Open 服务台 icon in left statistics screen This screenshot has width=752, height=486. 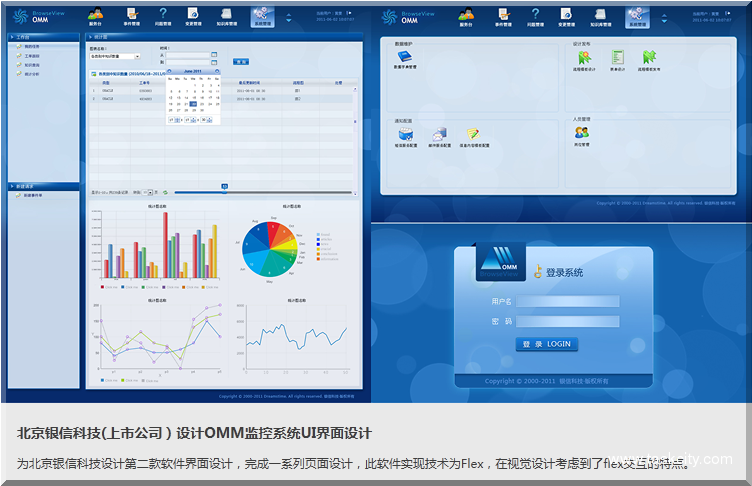point(95,16)
